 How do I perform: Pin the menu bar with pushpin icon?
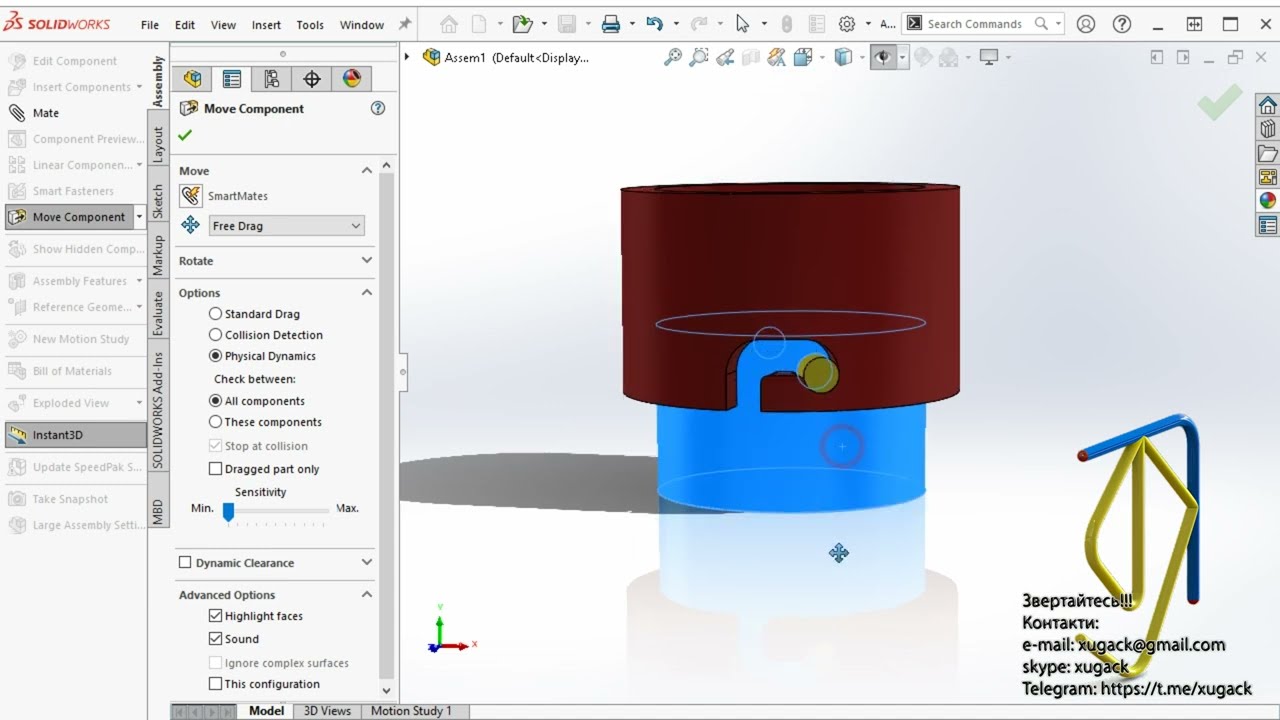coord(405,24)
